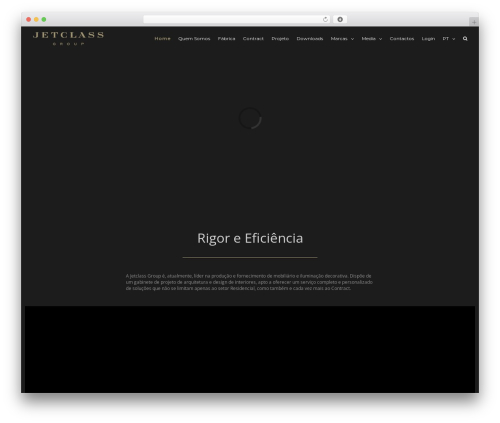The height and width of the screenshot is (423, 500).
Task: Go to the Contactos page
Action: [x=402, y=39]
